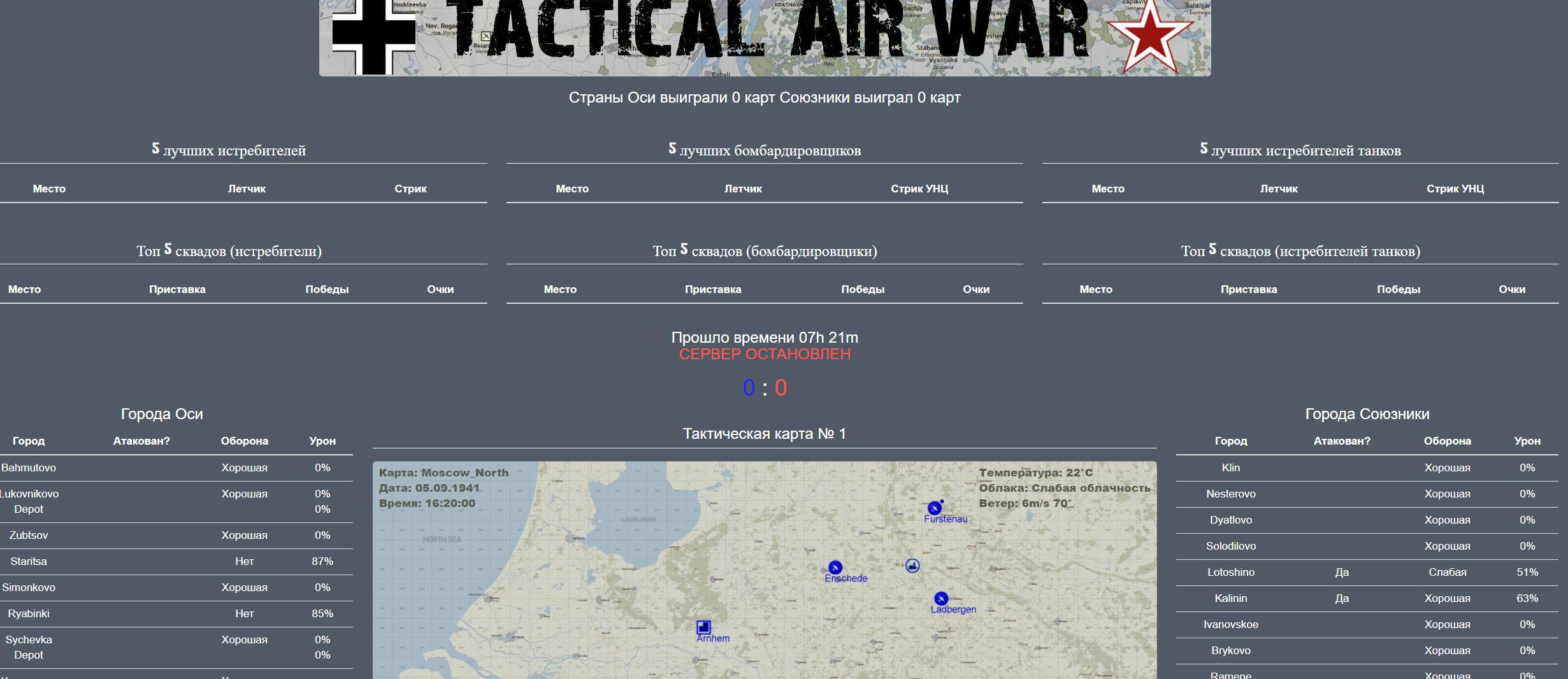
Task: Click the Staritsa city name
Action: (29, 561)
